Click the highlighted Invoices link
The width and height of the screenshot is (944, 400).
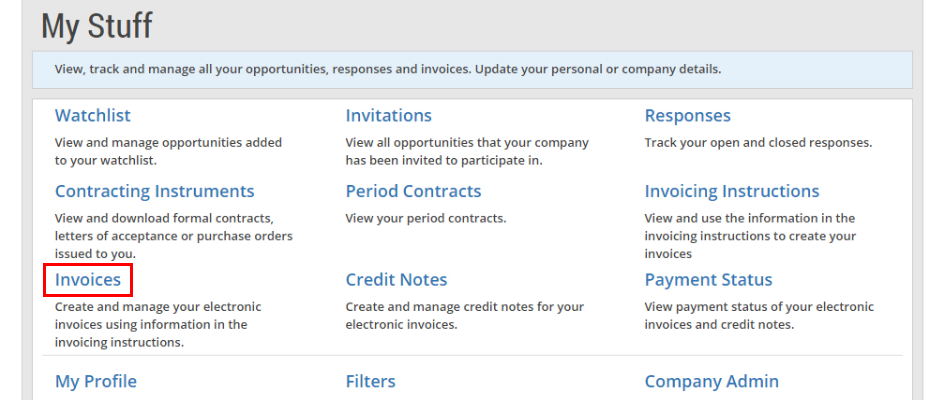pos(88,280)
